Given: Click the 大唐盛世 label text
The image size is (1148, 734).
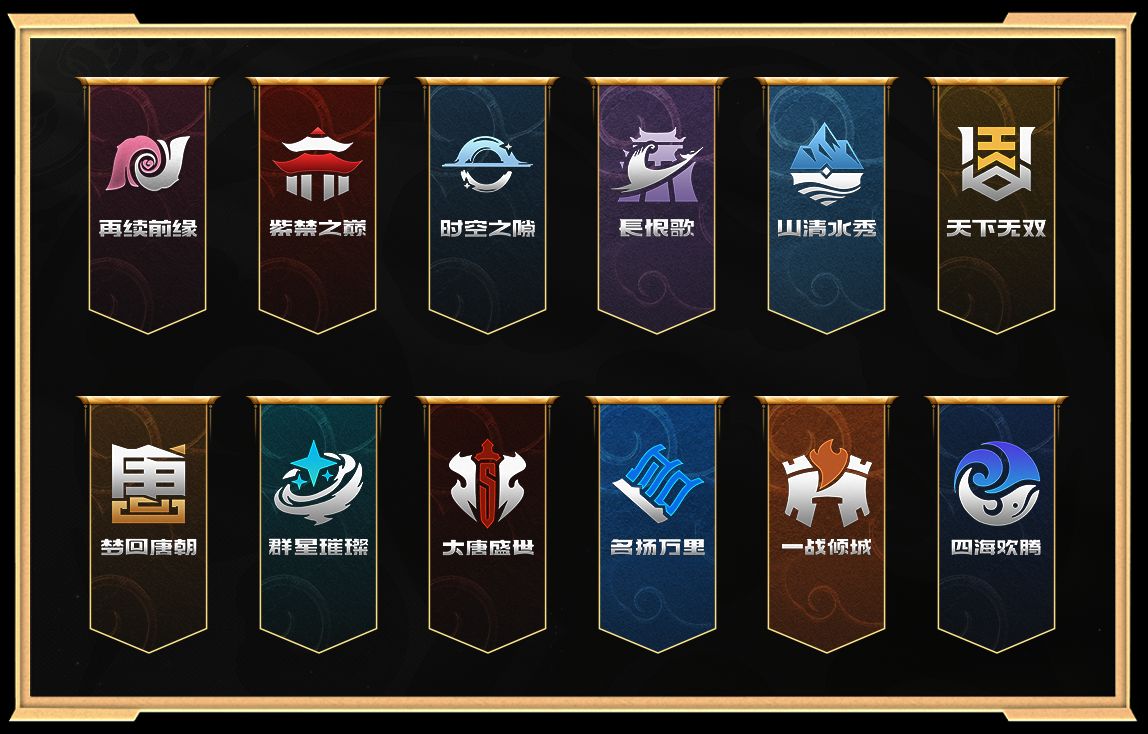Looking at the screenshot, I should (x=488, y=547).
